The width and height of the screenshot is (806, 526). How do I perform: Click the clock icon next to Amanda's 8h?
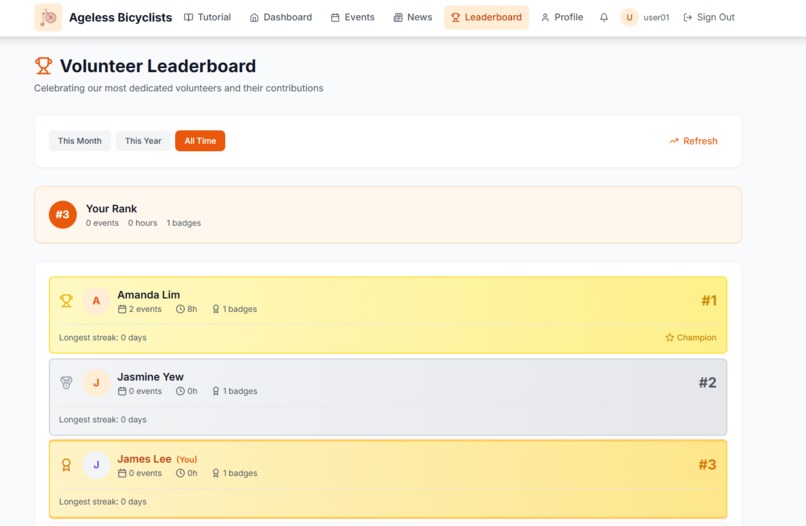pyautogui.click(x=180, y=309)
